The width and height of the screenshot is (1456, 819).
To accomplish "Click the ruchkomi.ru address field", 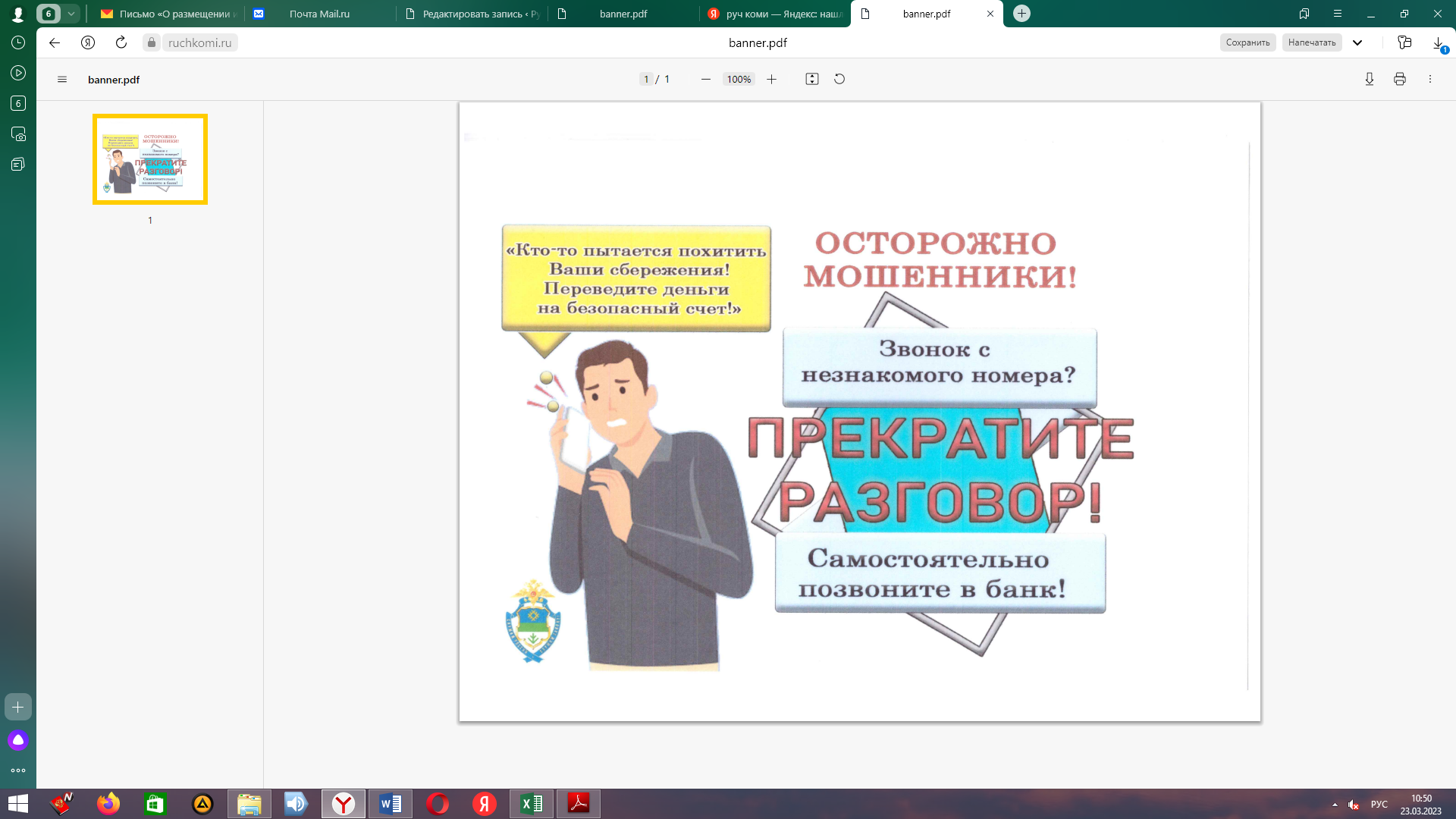I will click(x=200, y=42).
